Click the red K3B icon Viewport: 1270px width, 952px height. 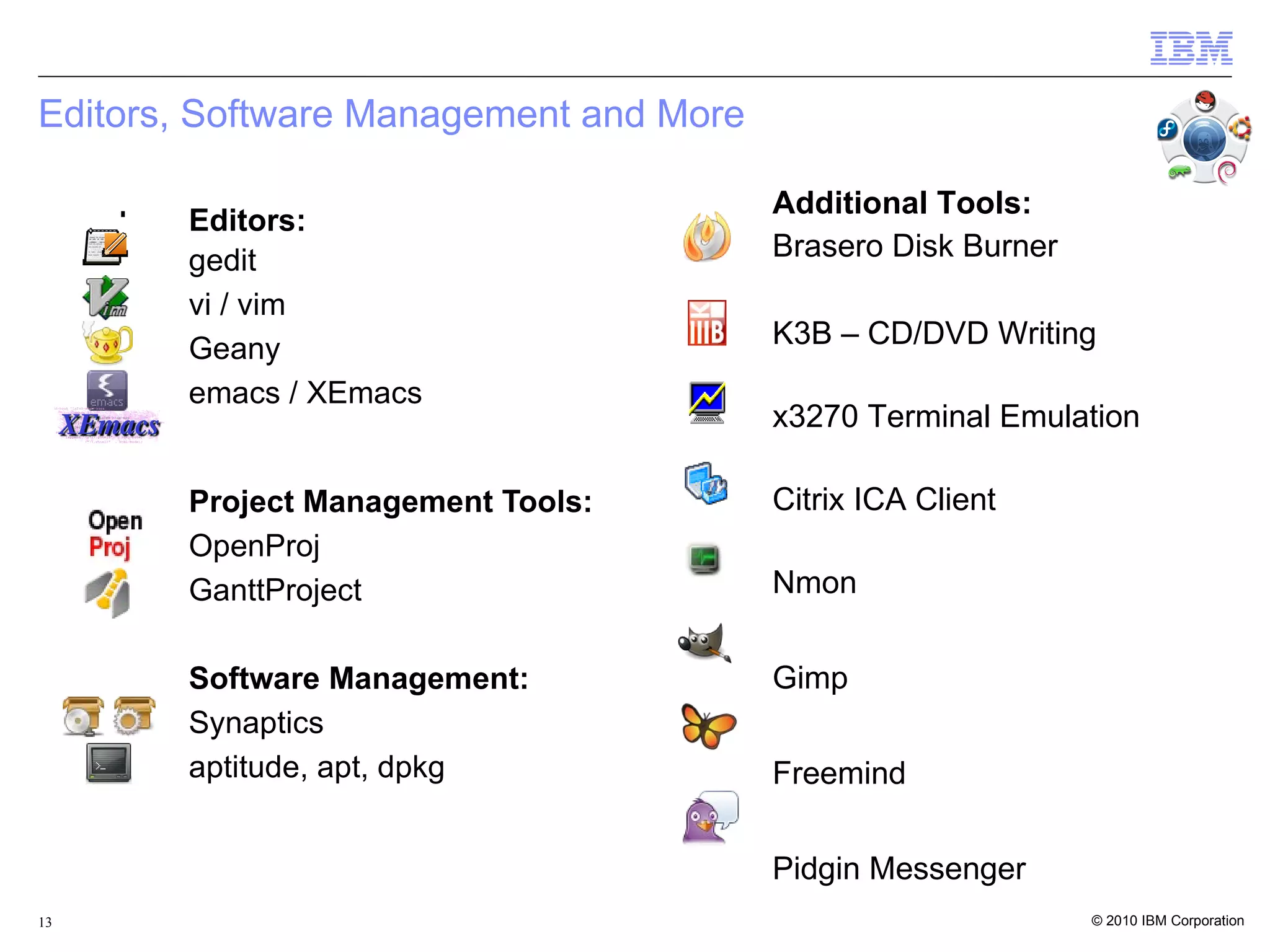[x=707, y=323]
